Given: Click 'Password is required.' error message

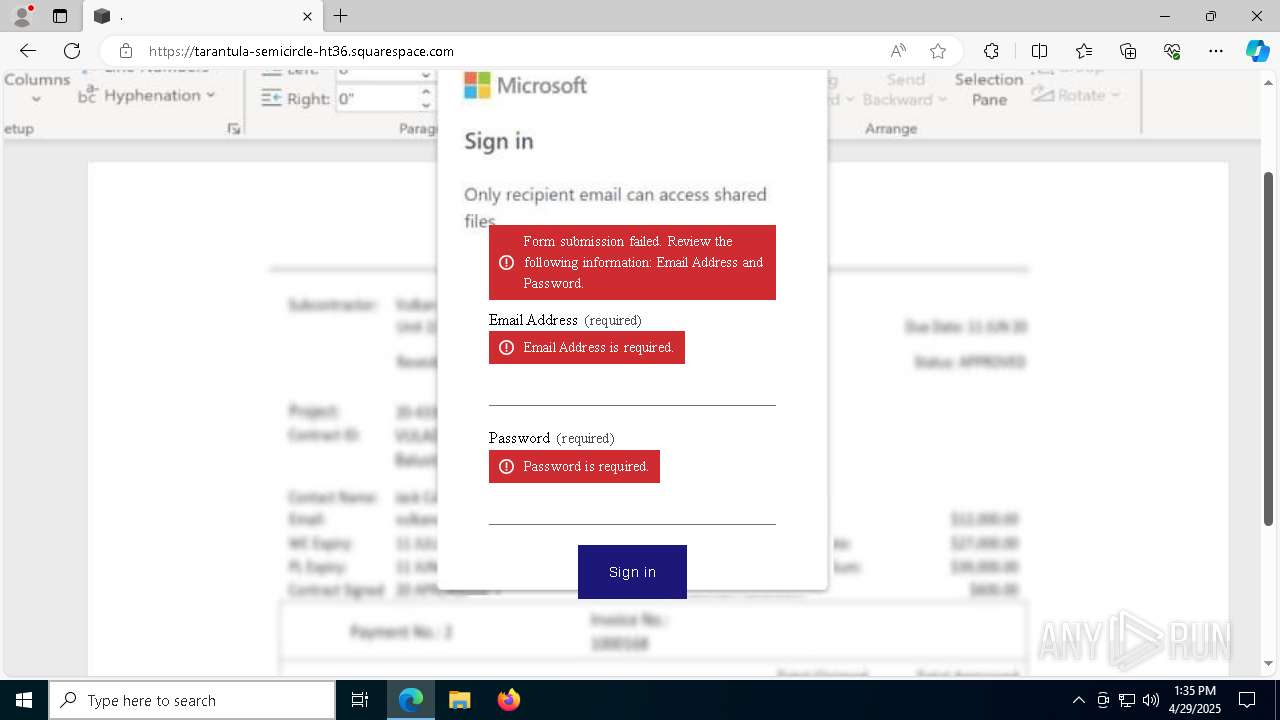Looking at the screenshot, I should tap(574, 467).
